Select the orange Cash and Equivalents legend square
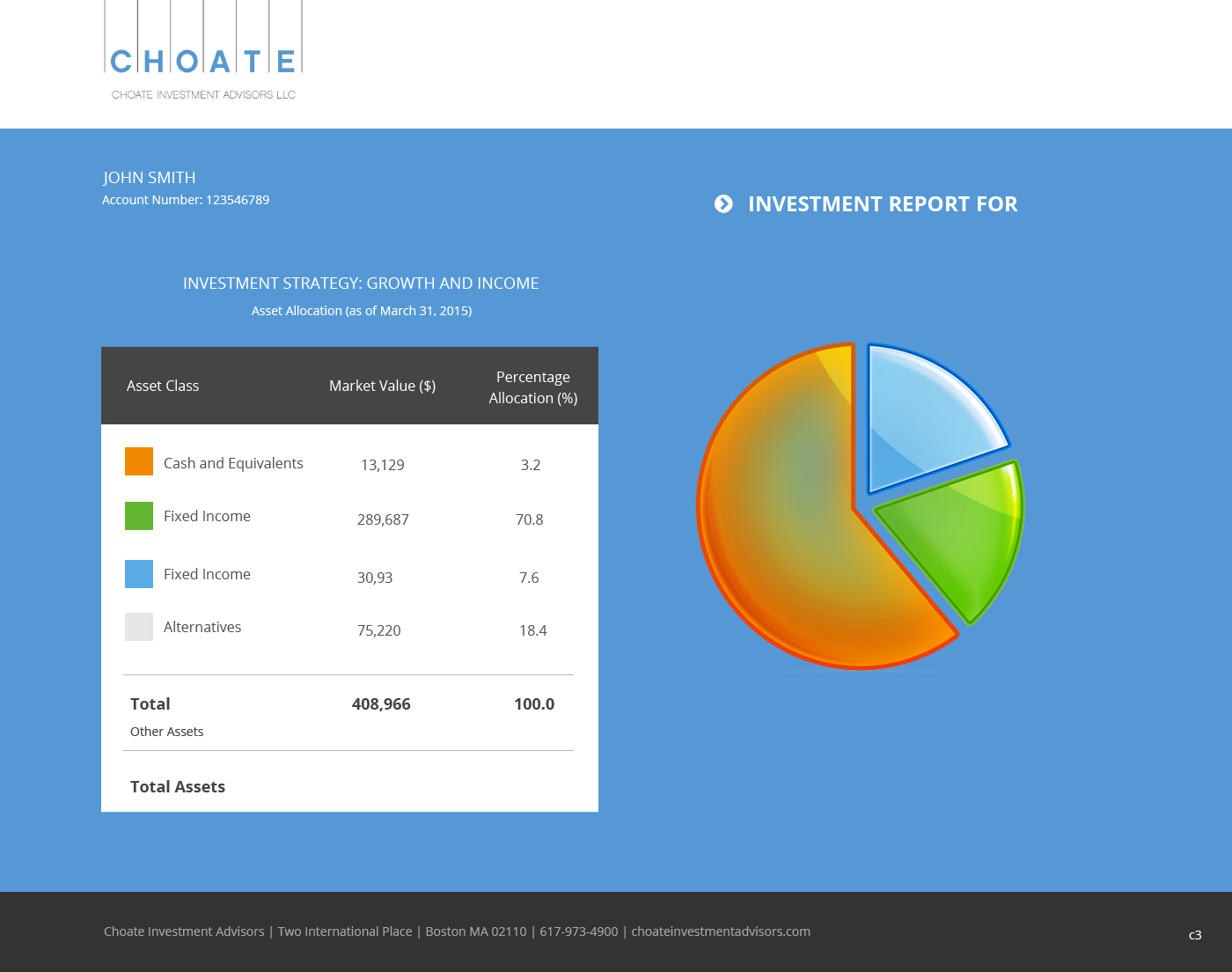 pyautogui.click(x=139, y=460)
